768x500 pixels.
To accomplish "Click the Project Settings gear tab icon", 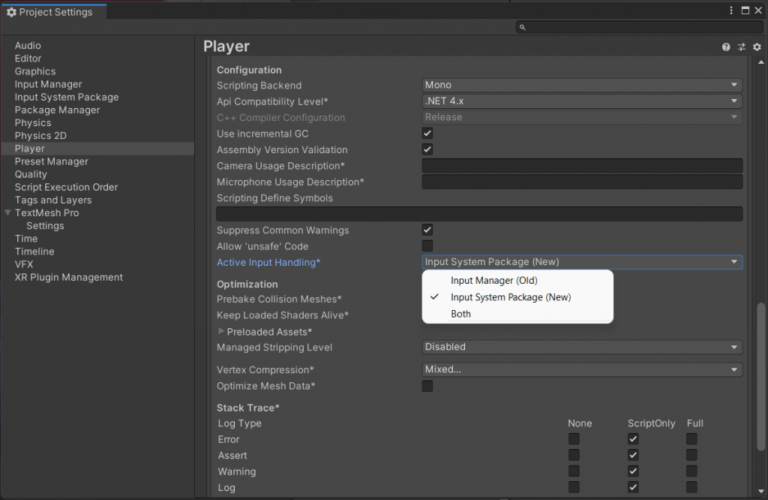I will pyautogui.click(x=11, y=12).
